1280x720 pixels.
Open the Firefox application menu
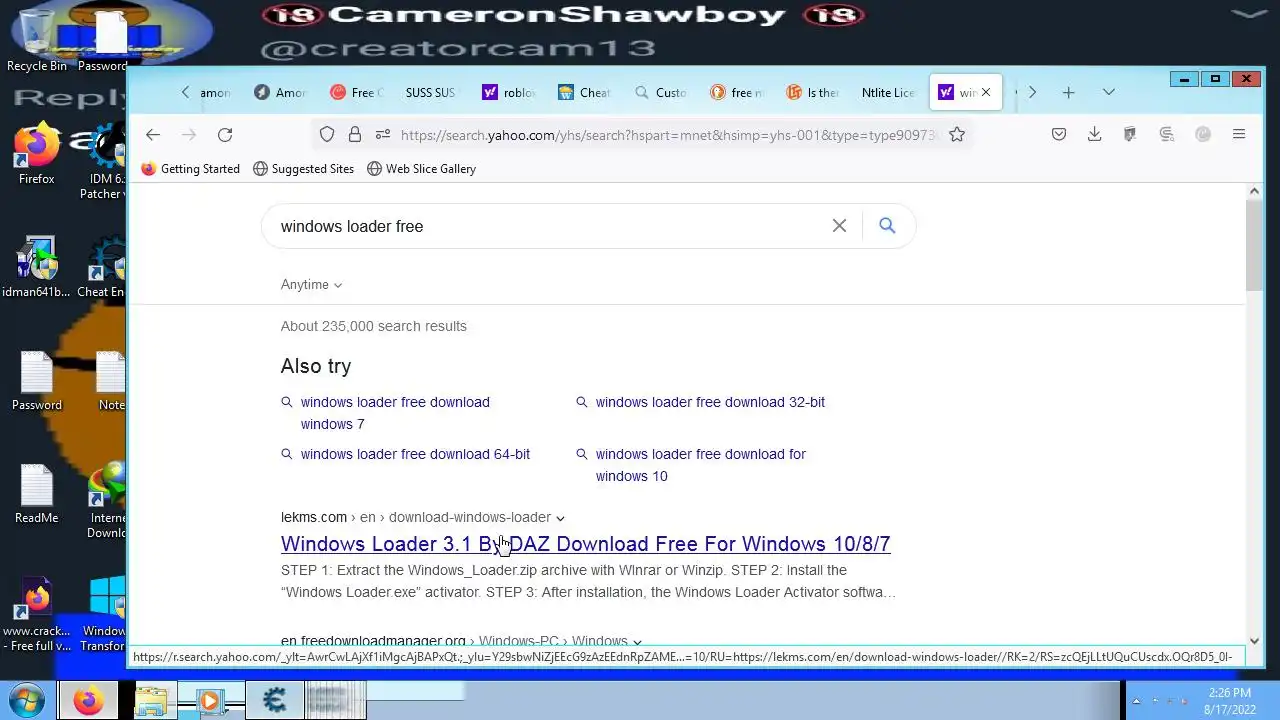tap(1239, 135)
